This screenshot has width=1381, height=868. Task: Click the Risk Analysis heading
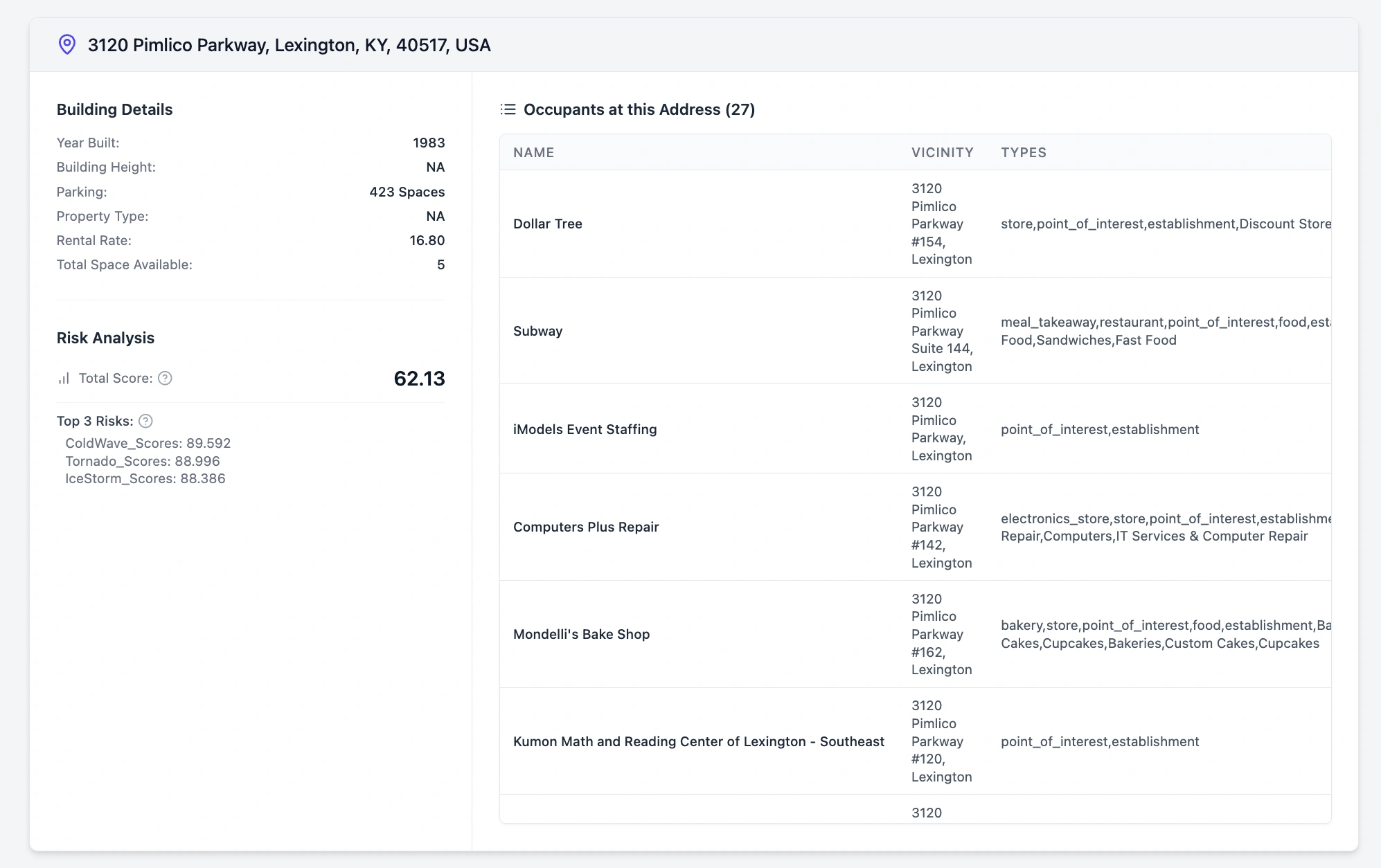click(x=105, y=338)
